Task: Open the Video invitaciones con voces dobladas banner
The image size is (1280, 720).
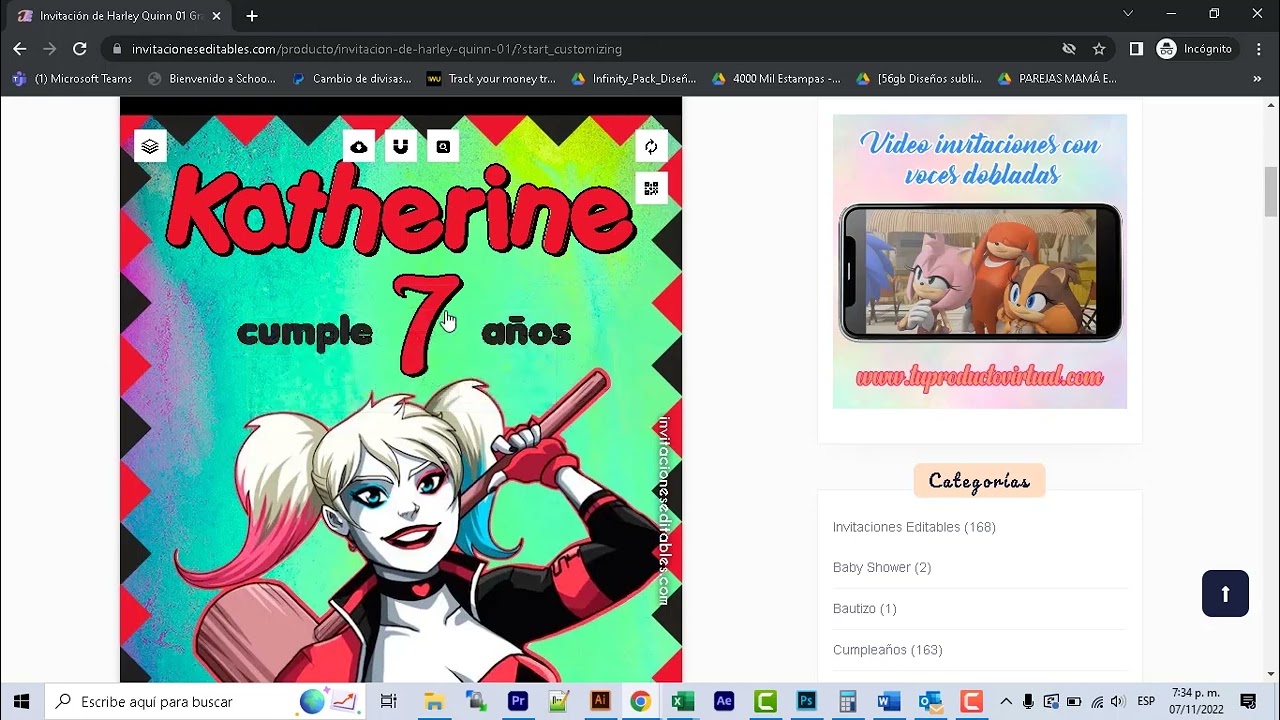Action: [x=980, y=261]
